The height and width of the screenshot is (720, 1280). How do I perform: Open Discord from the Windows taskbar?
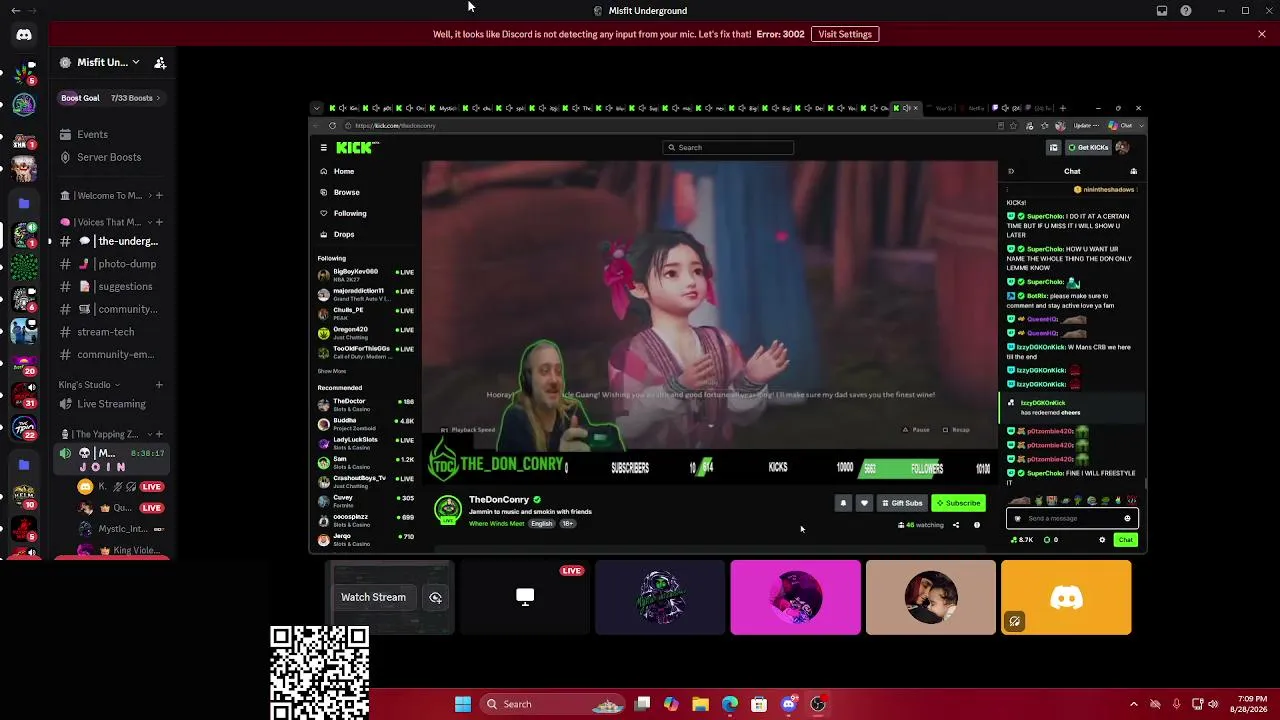(788, 704)
